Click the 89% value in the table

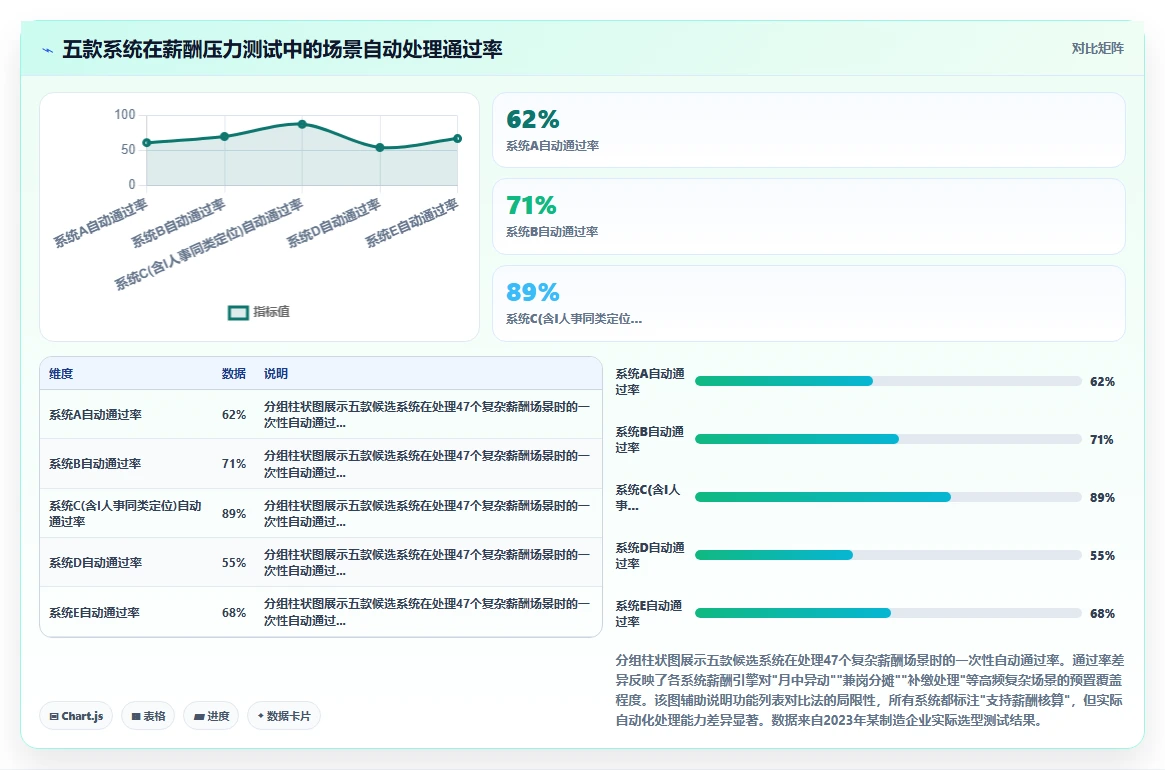click(x=233, y=514)
